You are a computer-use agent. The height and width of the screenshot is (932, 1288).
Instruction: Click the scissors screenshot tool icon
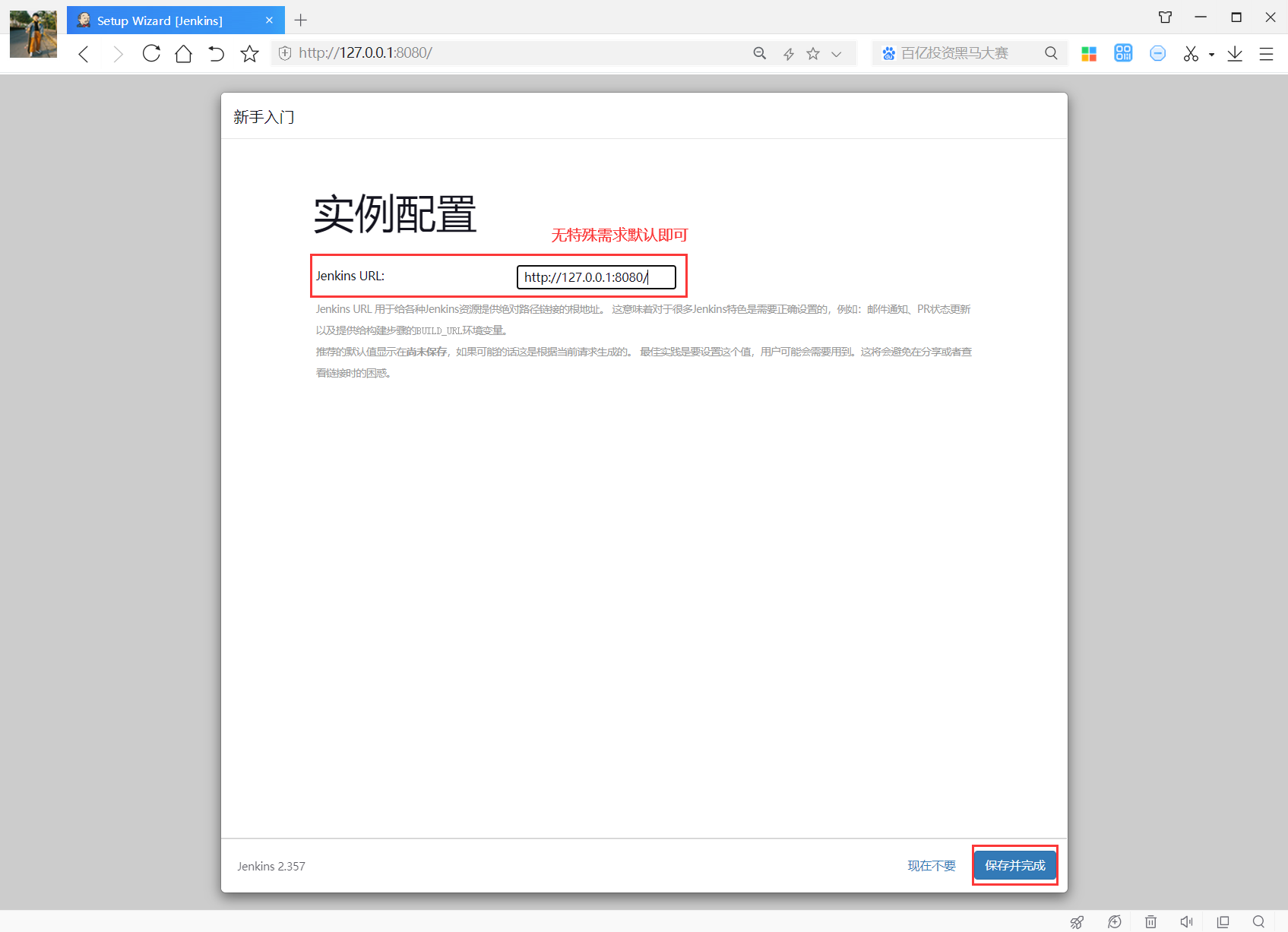coord(1191,53)
